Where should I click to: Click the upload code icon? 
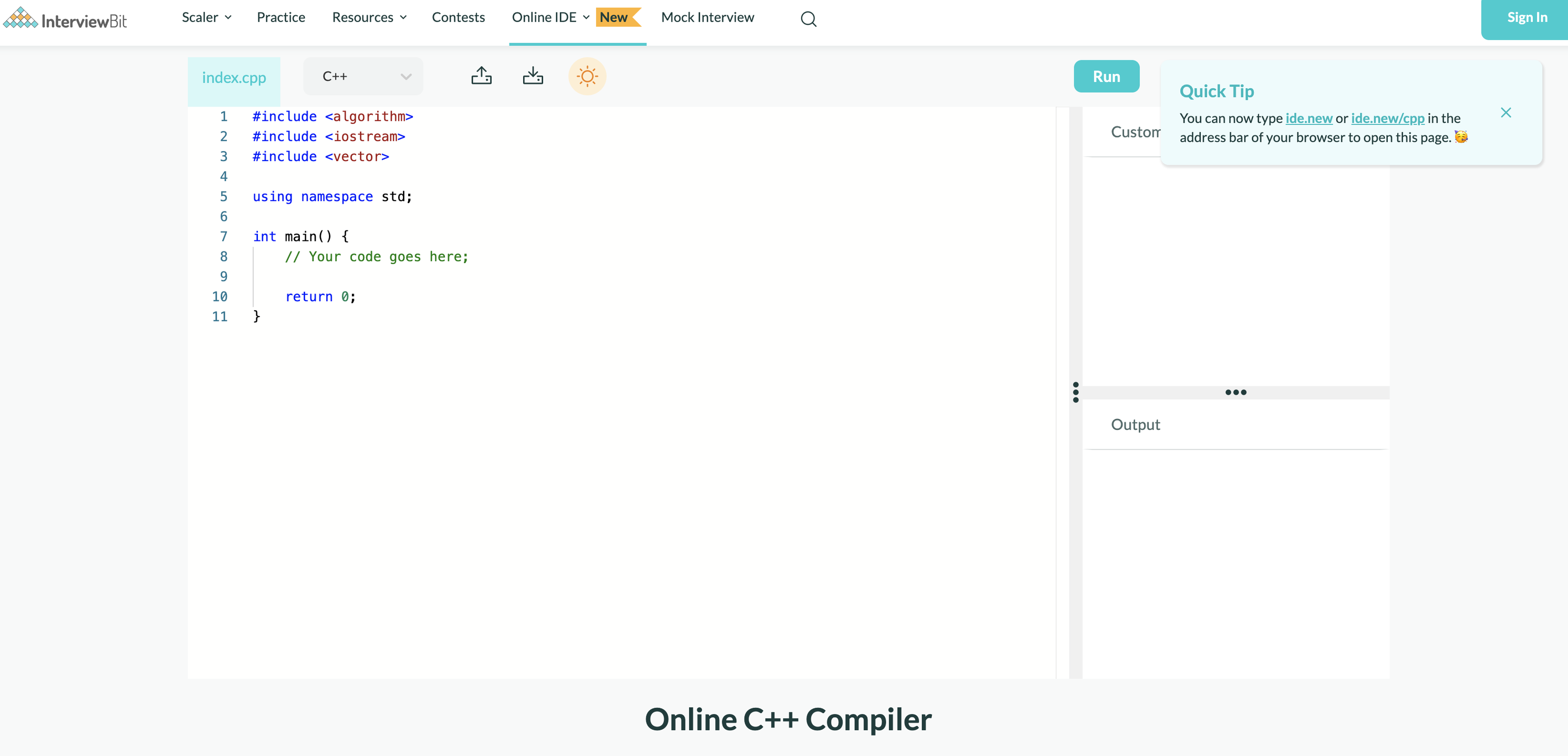point(481,76)
